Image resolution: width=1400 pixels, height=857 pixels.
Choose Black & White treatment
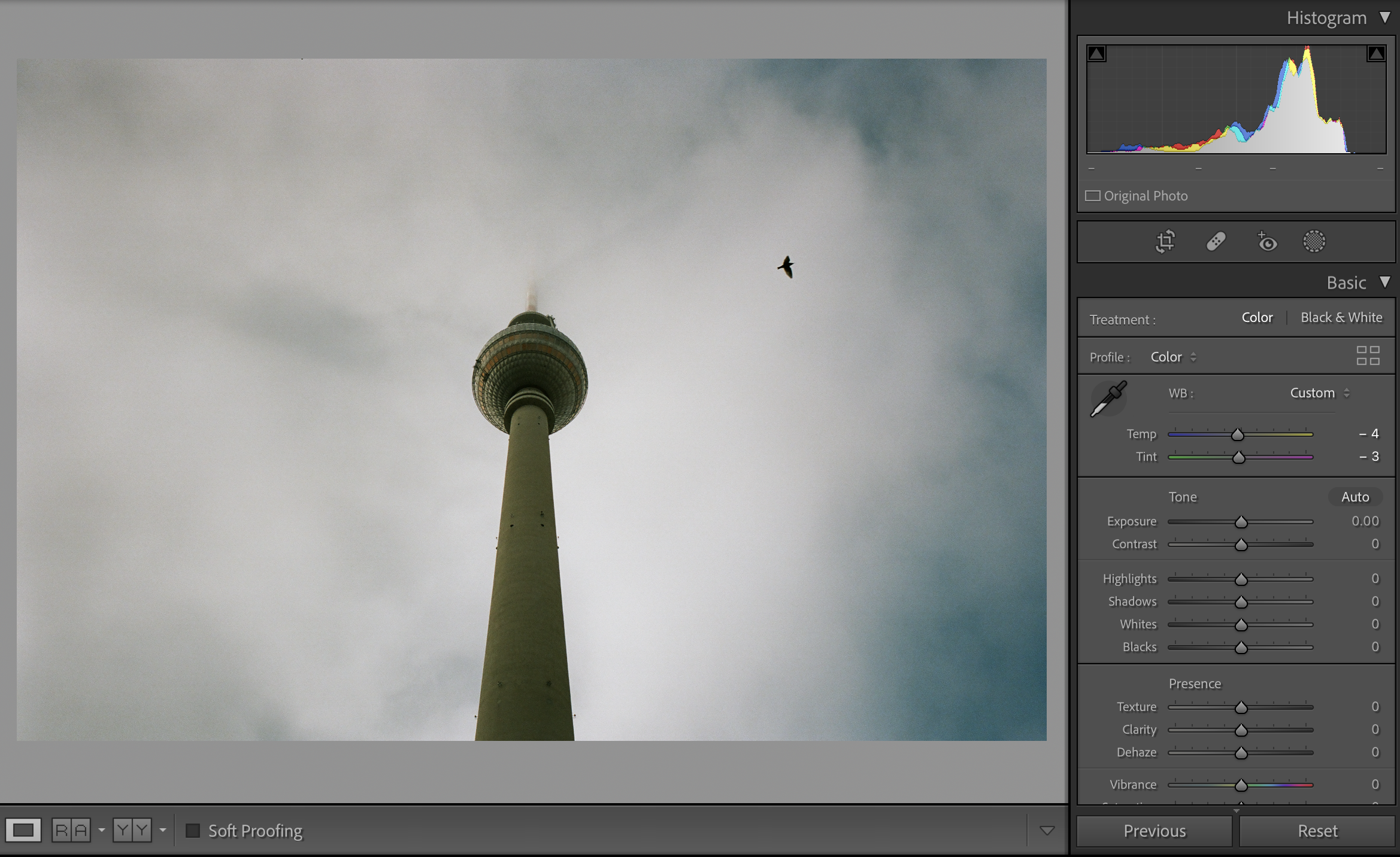(x=1341, y=317)
